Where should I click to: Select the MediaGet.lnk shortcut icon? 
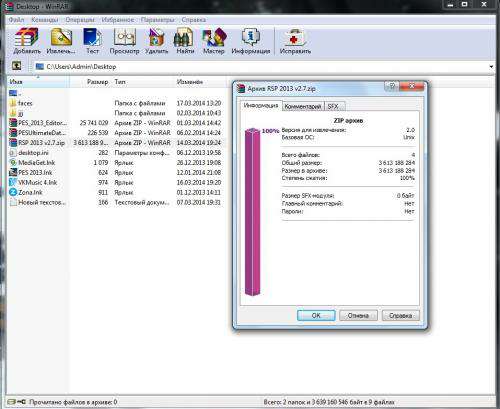[13, 163]
